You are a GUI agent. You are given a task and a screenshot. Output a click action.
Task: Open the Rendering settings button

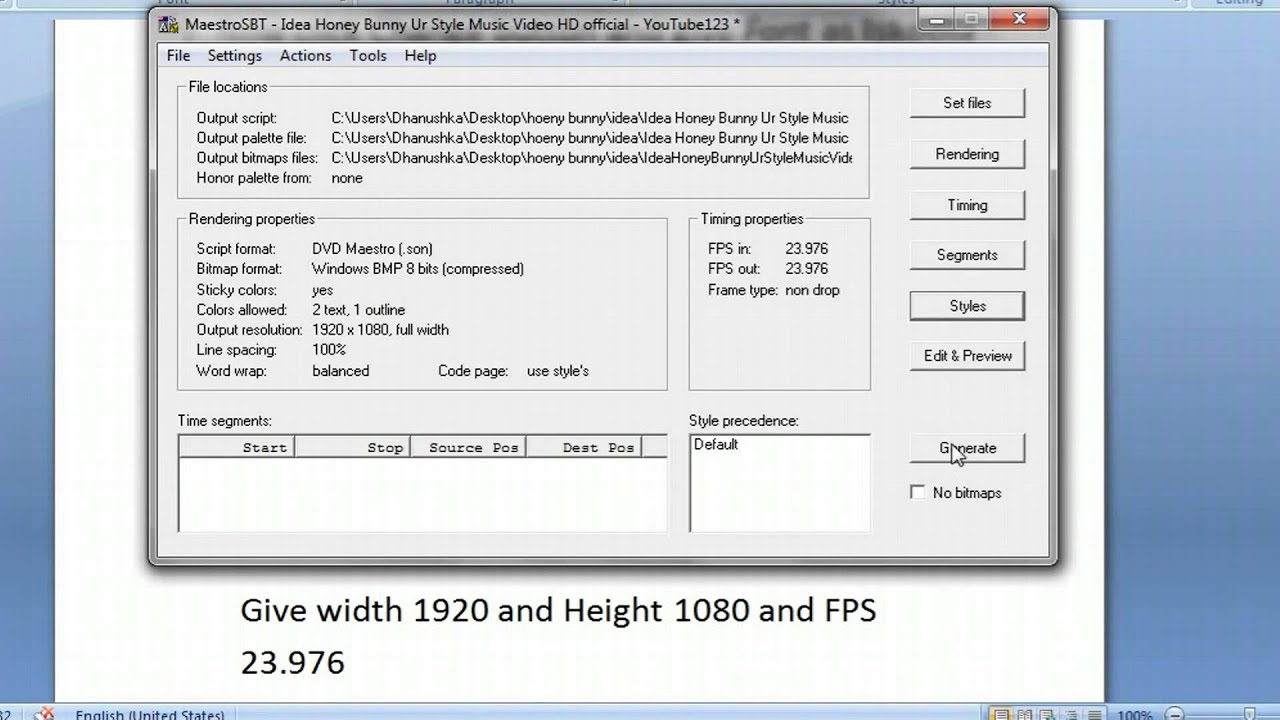click(966, 154)
